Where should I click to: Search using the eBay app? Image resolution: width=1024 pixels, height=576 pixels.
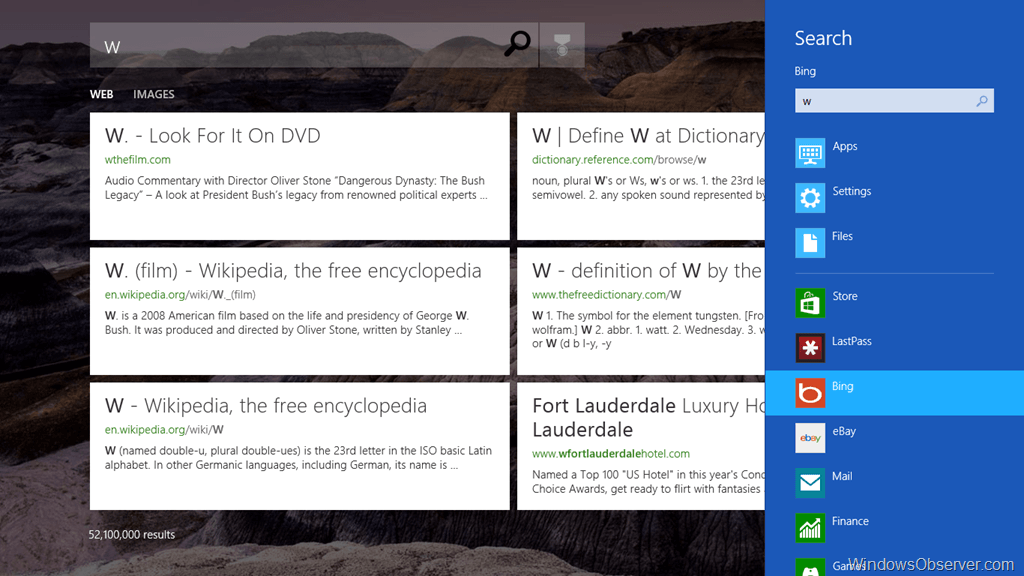[810, 438]
